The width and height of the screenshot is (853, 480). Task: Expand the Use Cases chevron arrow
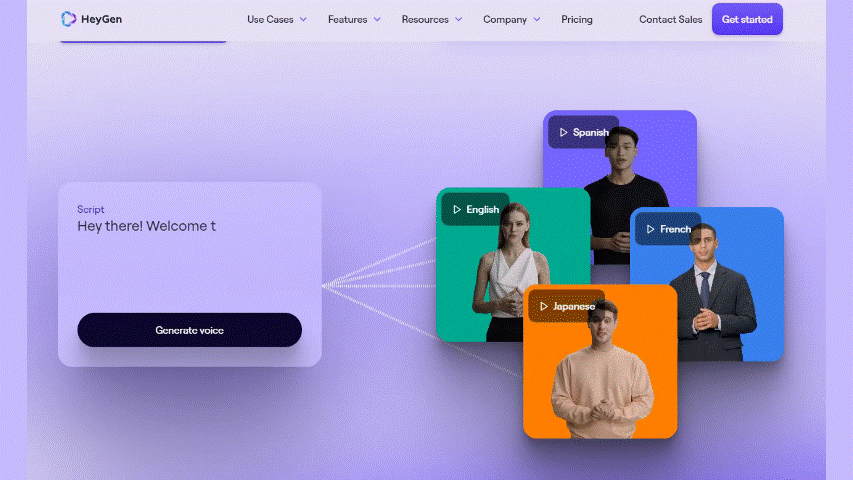coord(303,20)
